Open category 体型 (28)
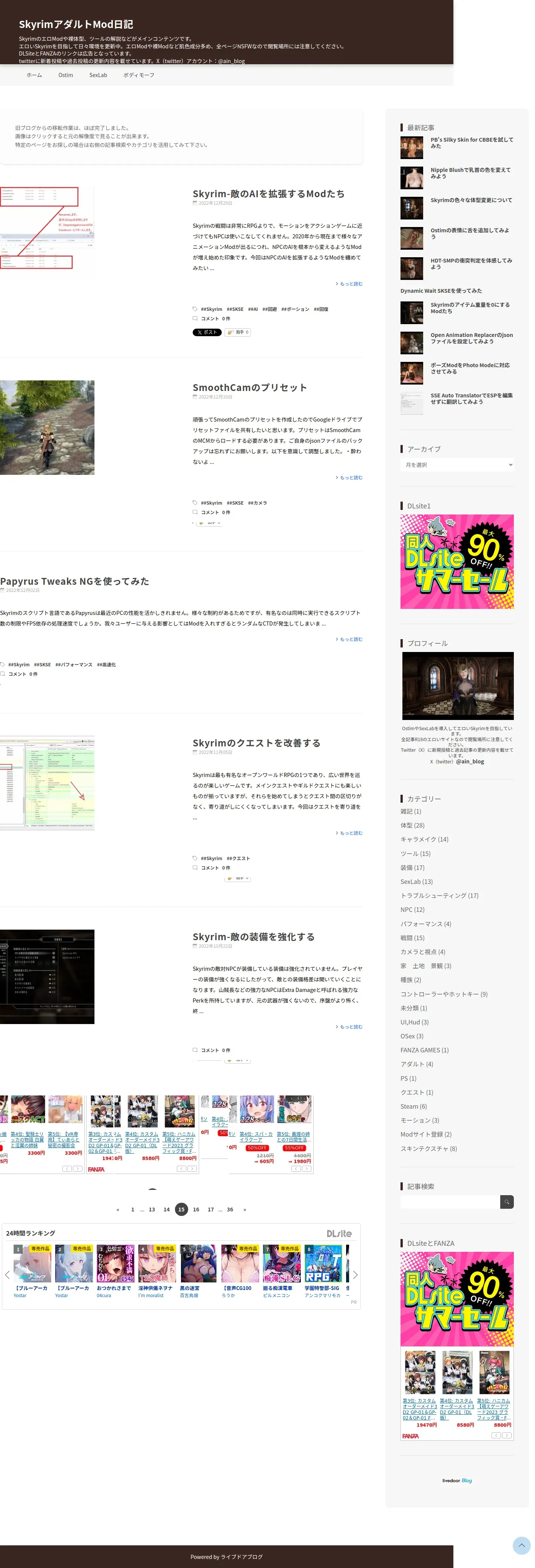535x1568 pixels. 413,825
